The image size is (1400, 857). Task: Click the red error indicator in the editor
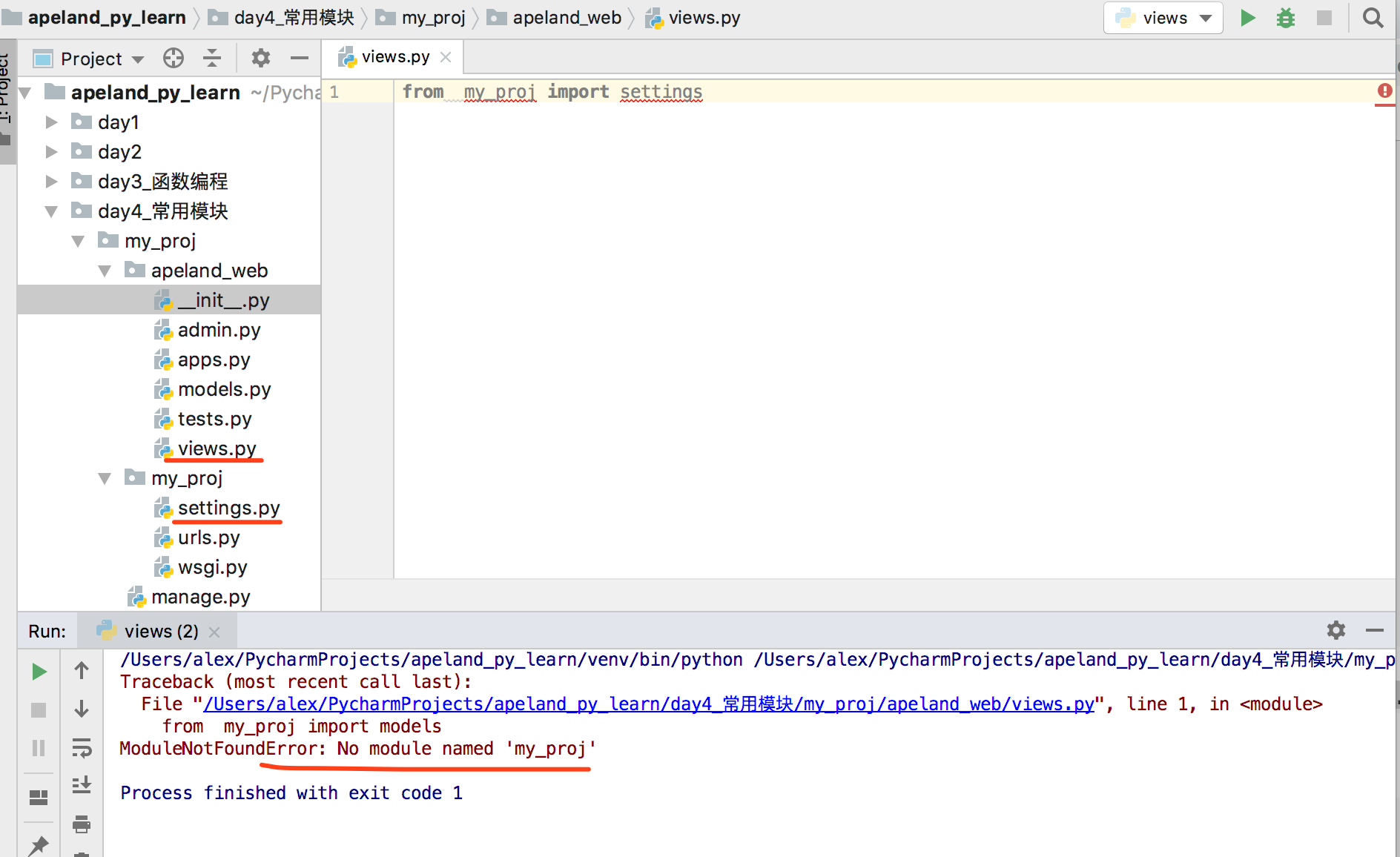tap(1384, 90)
